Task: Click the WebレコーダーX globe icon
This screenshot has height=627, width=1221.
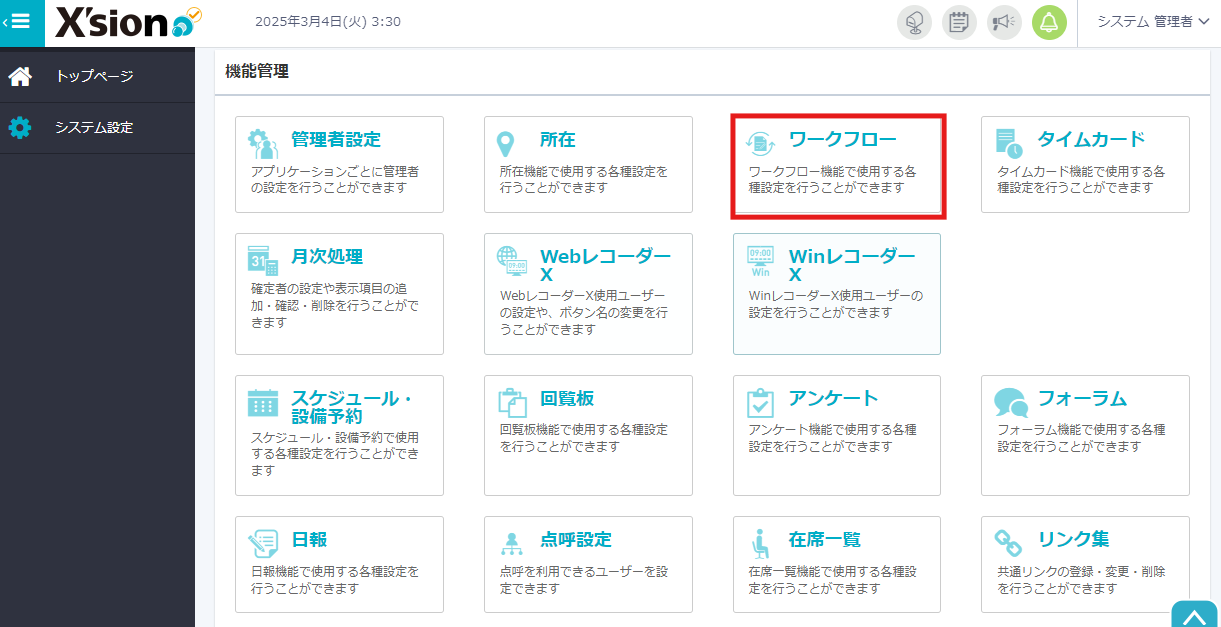Action: pos(512,261)
